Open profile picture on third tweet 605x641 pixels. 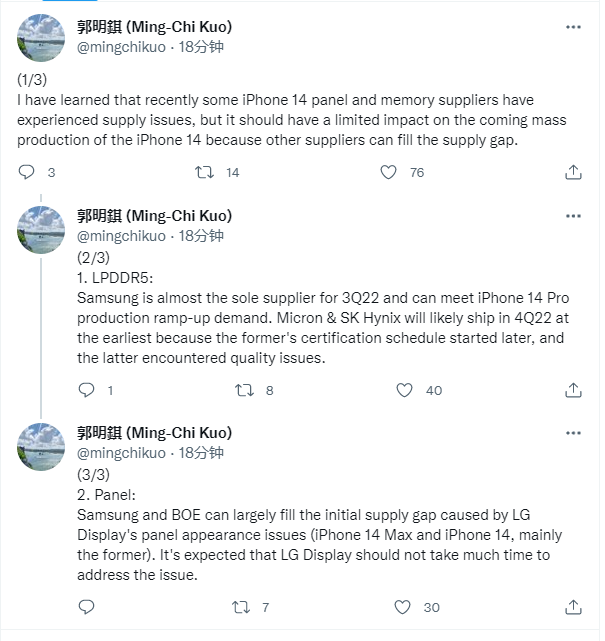pyautogui.click(x=42, y=447)
